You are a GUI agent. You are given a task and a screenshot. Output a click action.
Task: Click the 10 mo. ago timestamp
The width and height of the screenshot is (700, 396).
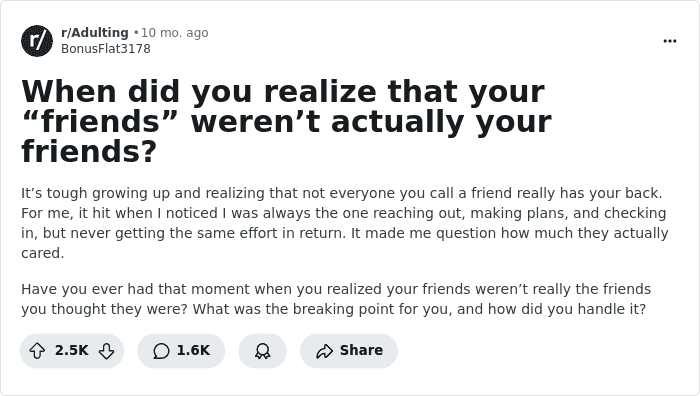175,33
